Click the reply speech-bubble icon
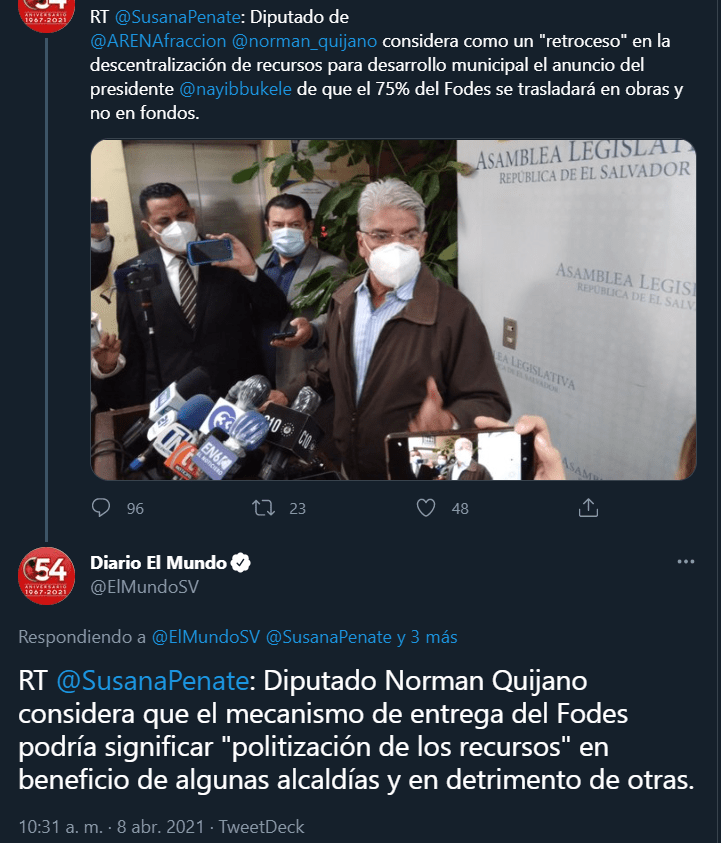 click(x=101, y=508)
